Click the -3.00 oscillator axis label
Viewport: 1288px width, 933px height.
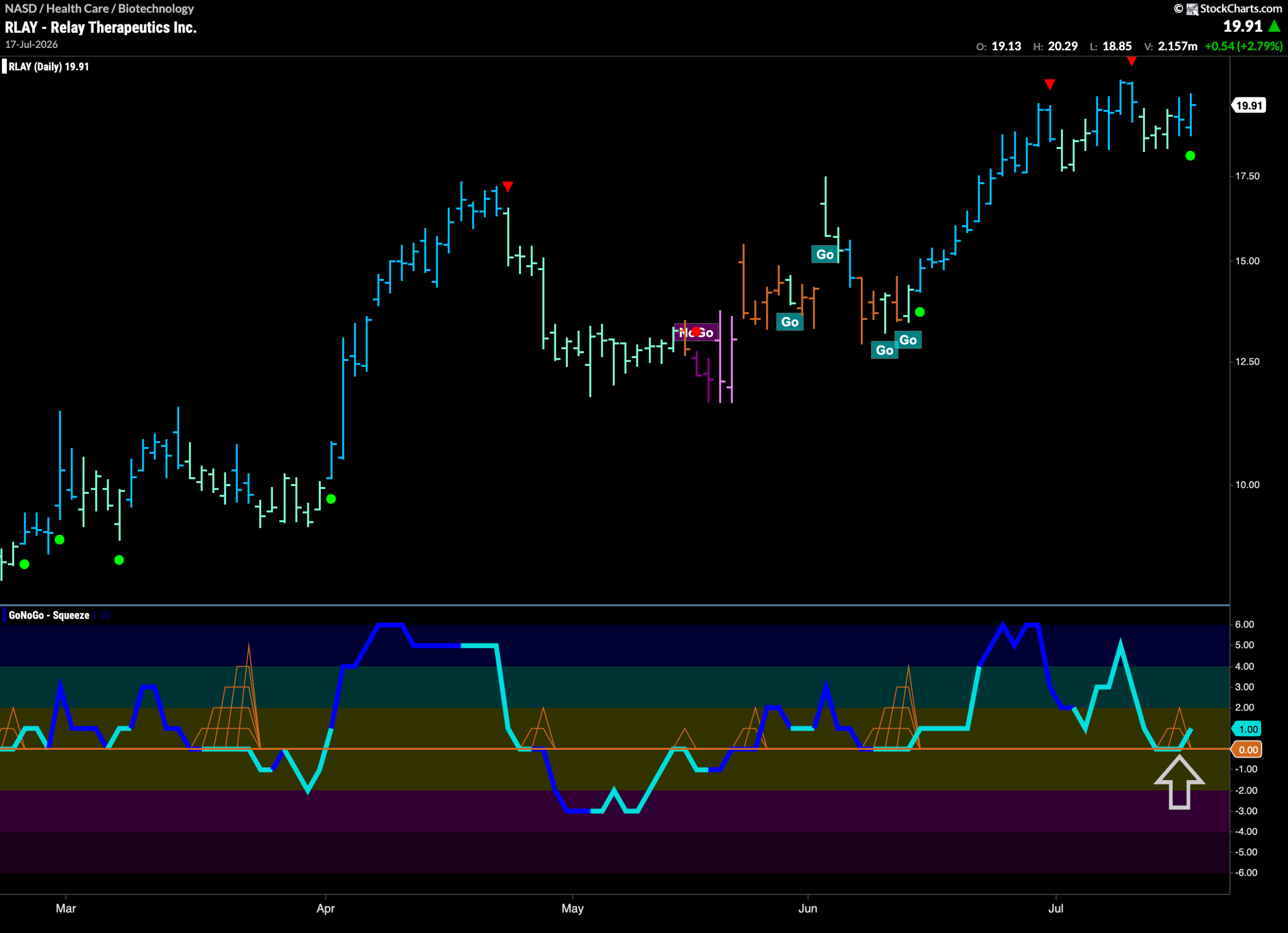pos(1246,811)
